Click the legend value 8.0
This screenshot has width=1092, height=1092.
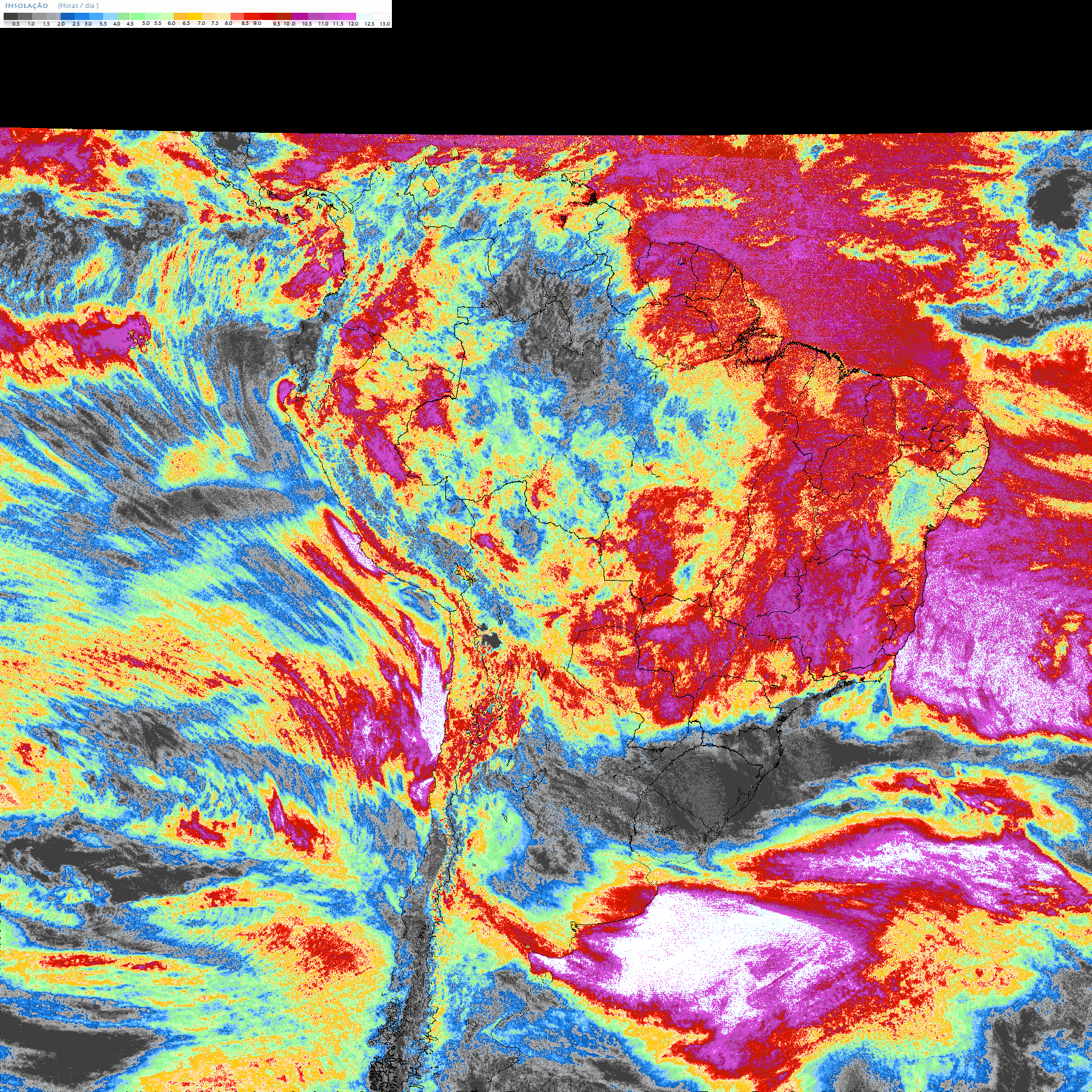[228, 23]
